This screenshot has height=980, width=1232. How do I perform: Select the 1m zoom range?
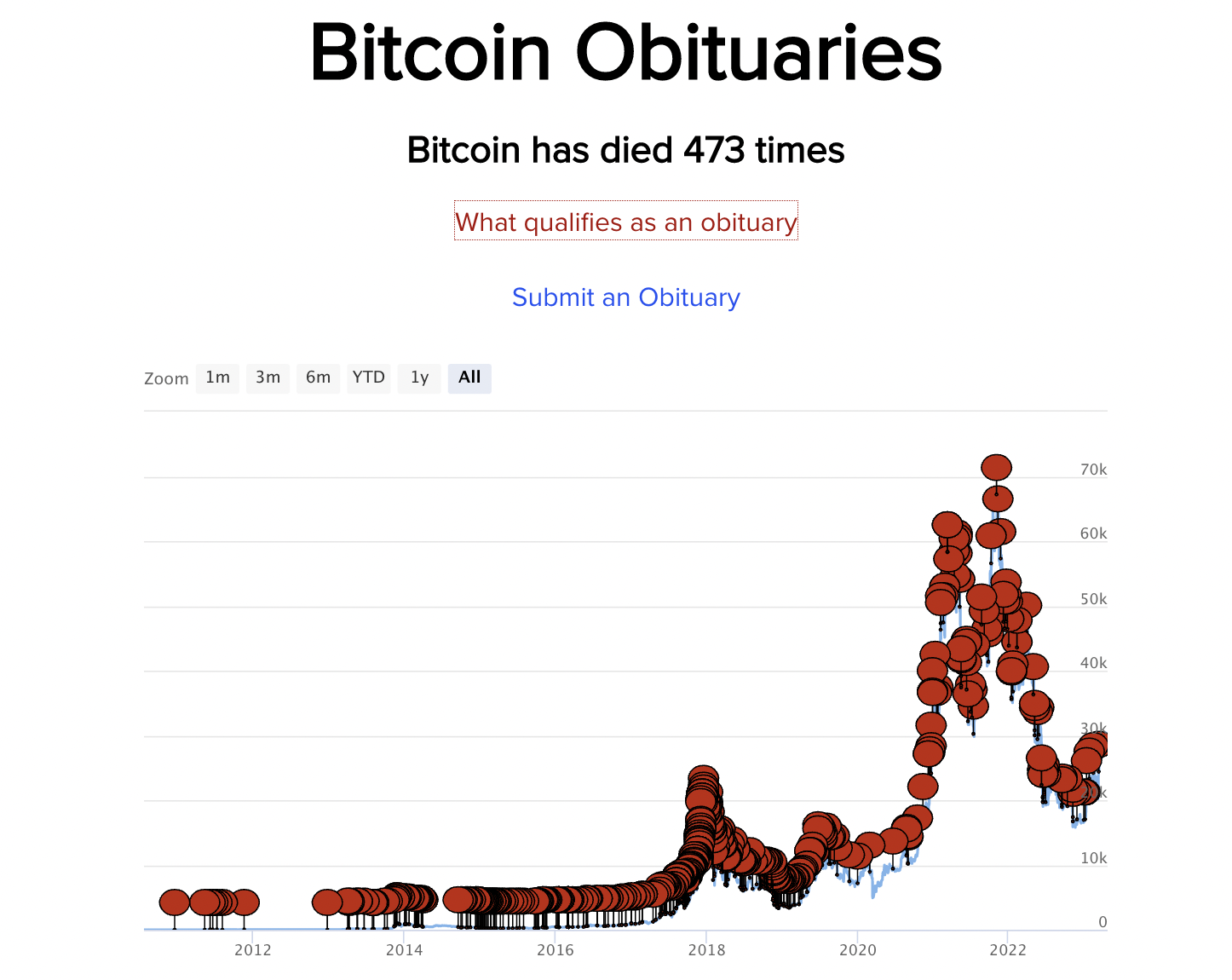point(217,378)
